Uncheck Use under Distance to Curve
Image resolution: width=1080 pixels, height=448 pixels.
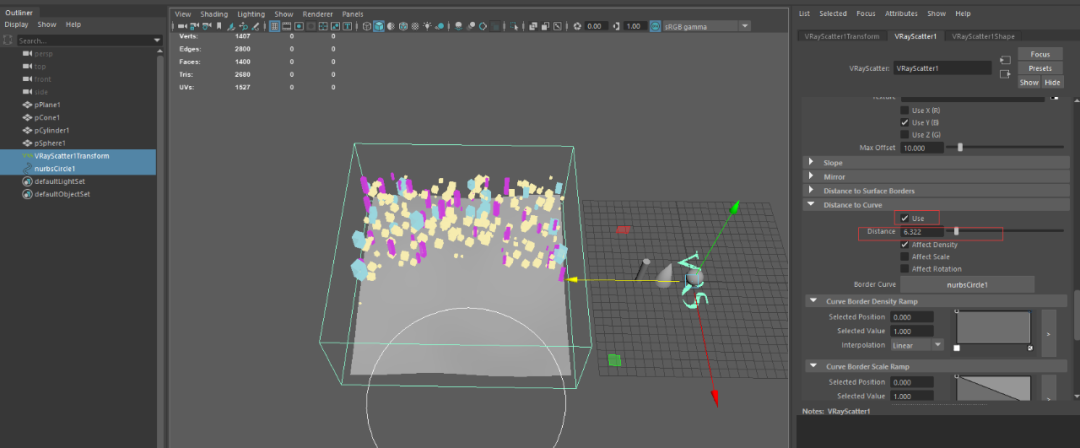click(905, 217)
